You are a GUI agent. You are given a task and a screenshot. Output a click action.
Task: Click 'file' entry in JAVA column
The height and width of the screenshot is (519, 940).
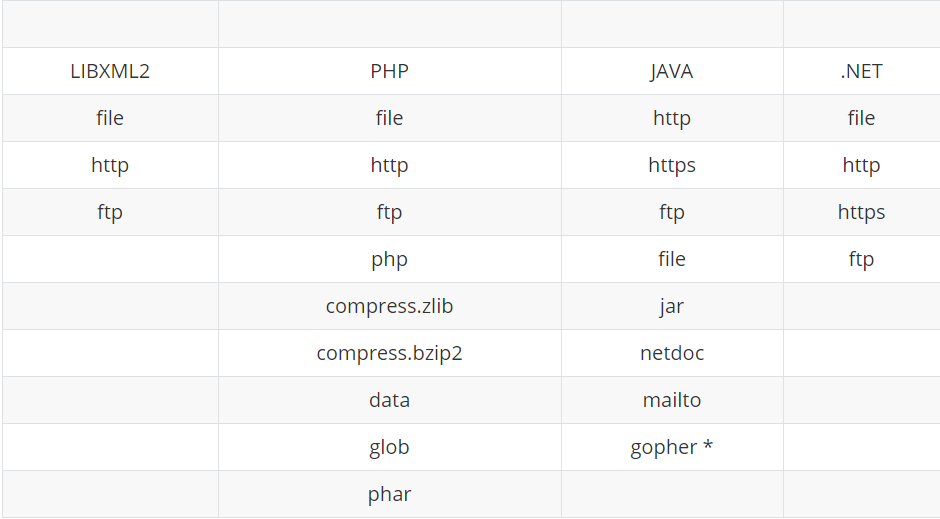671,259
